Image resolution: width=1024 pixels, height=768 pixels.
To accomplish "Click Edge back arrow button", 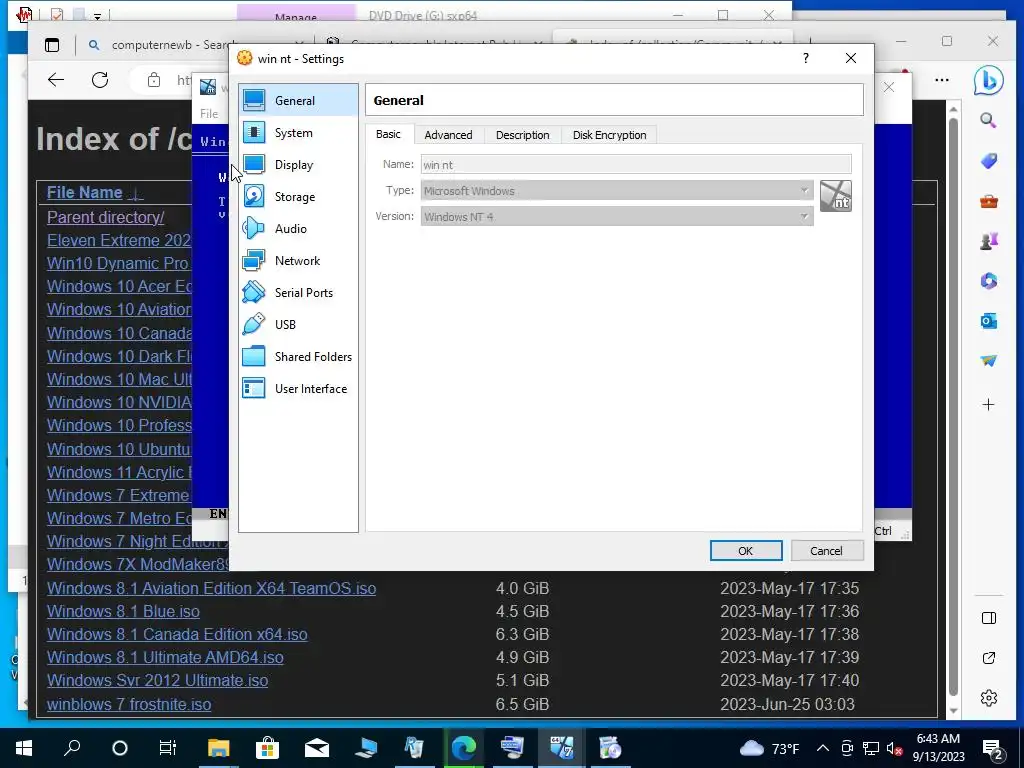I will coord(56,80).
